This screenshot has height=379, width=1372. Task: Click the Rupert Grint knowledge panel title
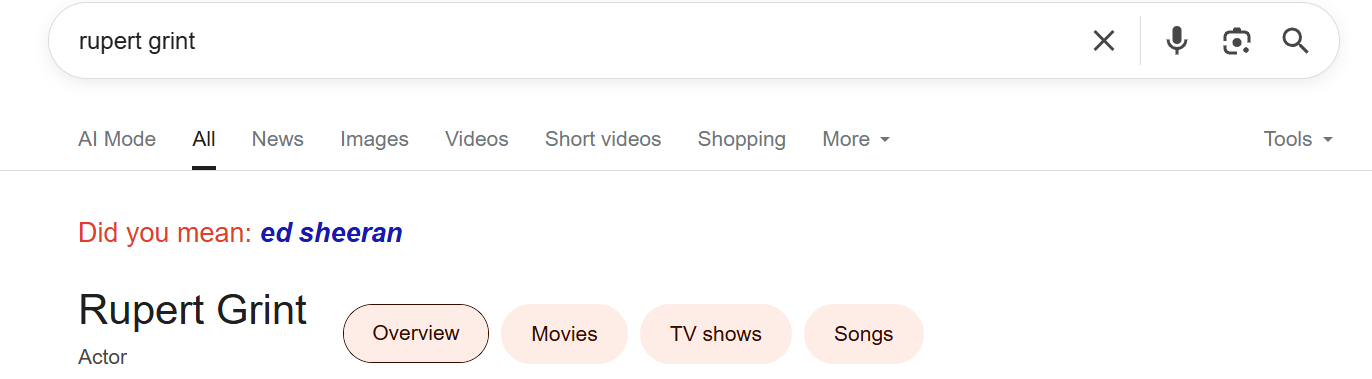click(x=193, y=310)
